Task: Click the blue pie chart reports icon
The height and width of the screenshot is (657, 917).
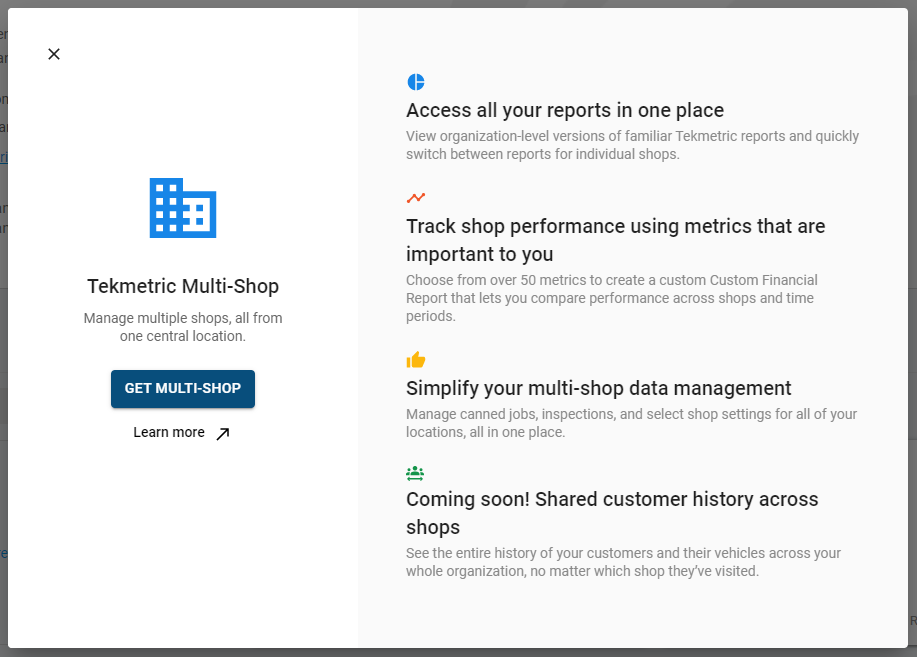Action: point(416,82)
